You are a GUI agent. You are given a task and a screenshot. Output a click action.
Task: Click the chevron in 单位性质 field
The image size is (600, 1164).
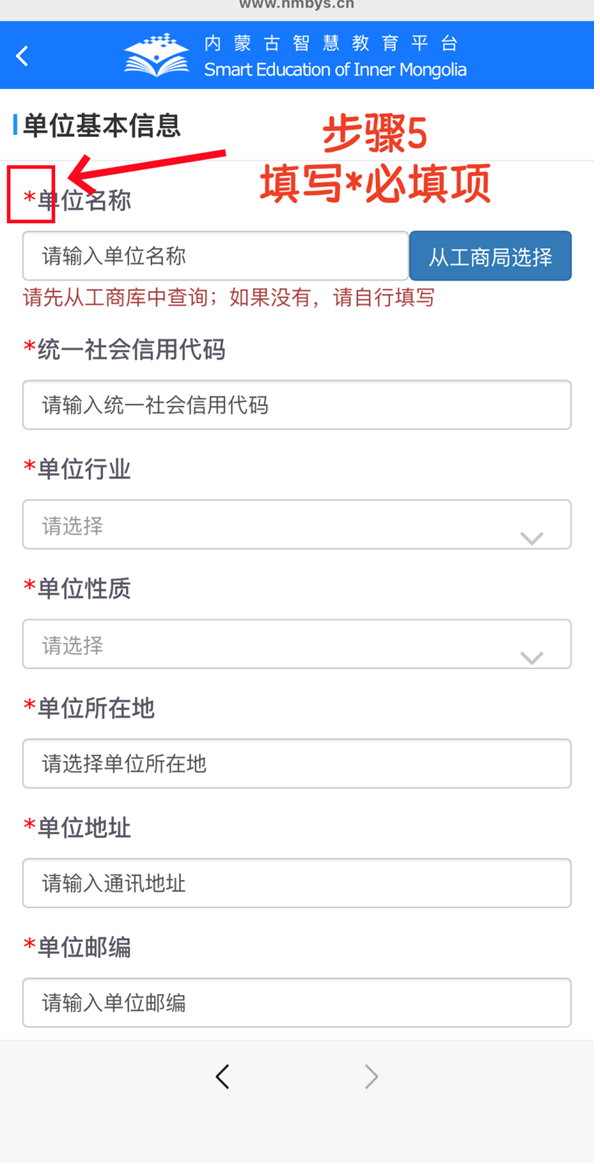(532, 657)
